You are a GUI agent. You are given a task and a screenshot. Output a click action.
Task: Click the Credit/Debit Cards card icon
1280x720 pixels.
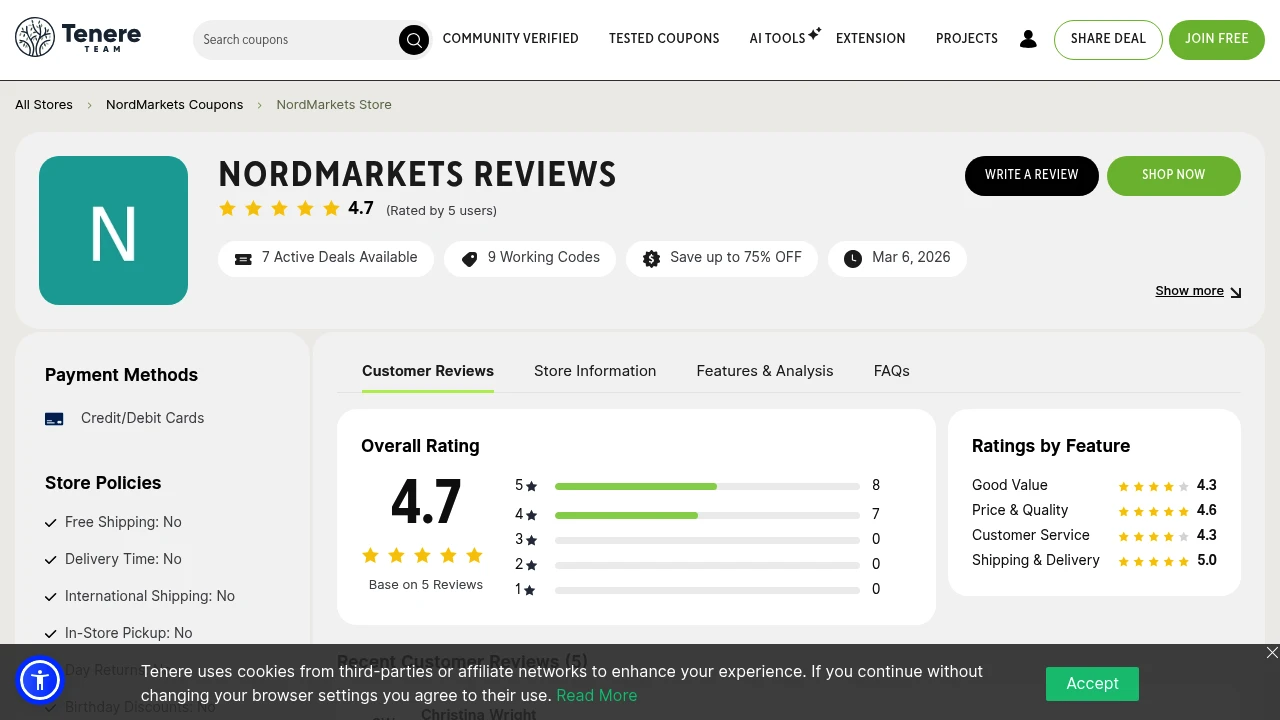tap(54, 419)
